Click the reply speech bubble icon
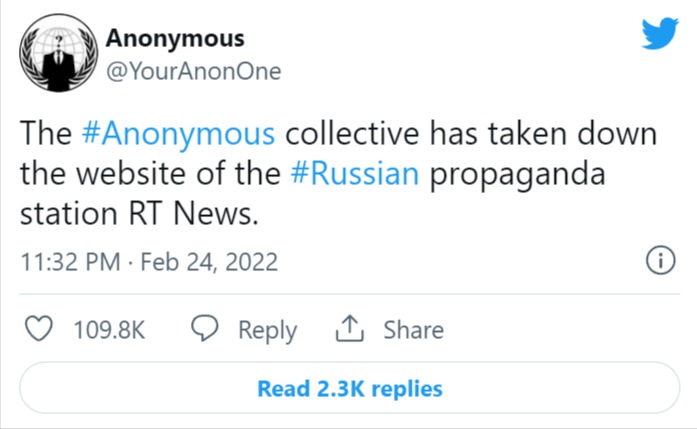The width and height of the screenshot is (697, 429). pyautogui.click(x=205, y=329)
